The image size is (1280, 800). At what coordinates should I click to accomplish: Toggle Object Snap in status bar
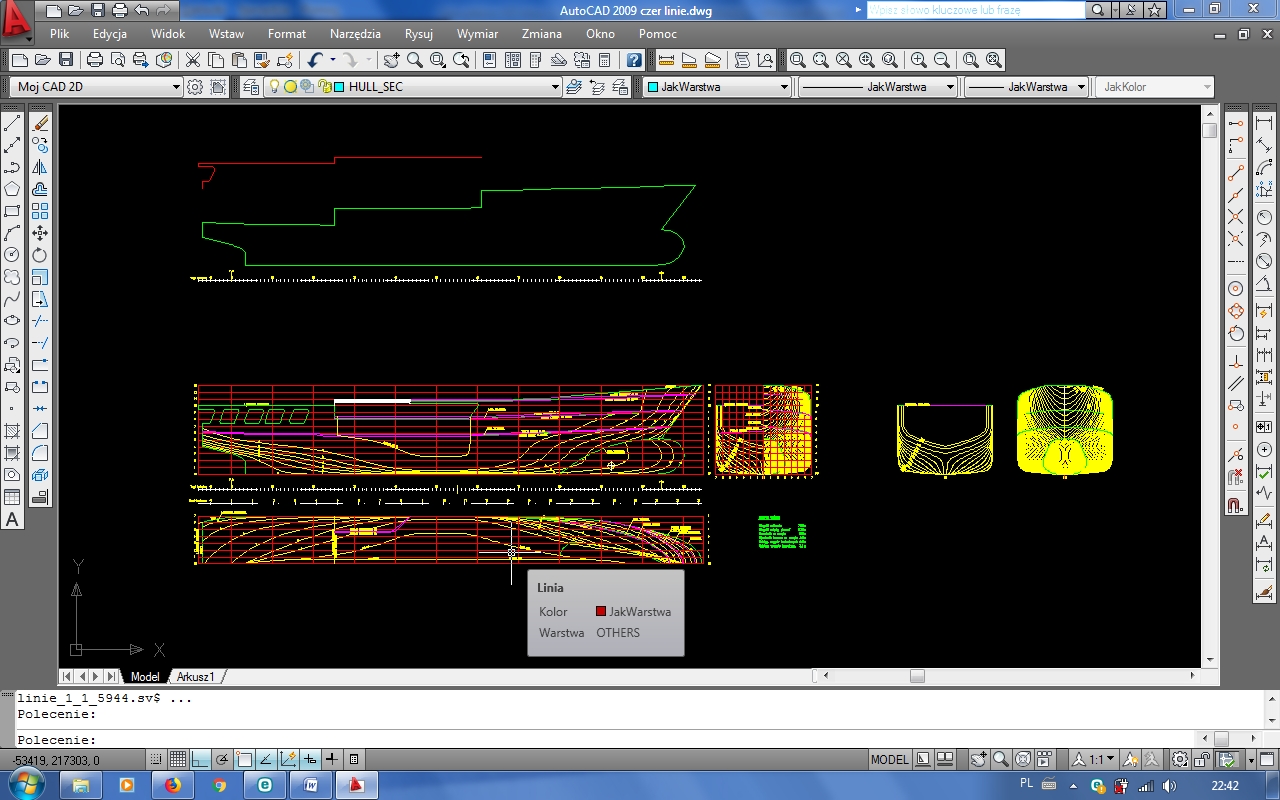pos(245,759)
